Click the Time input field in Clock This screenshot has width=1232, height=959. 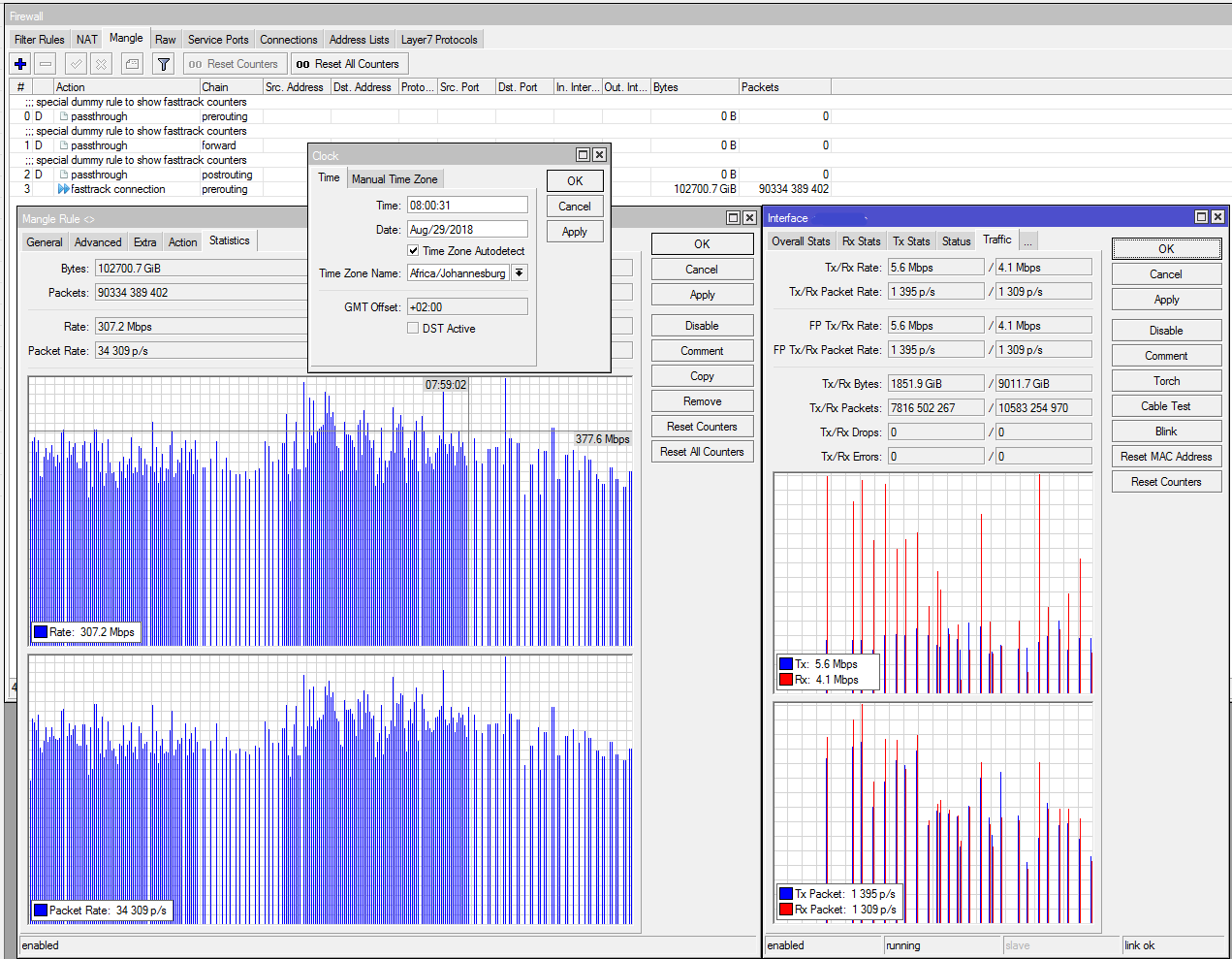(x=467, y=206)
